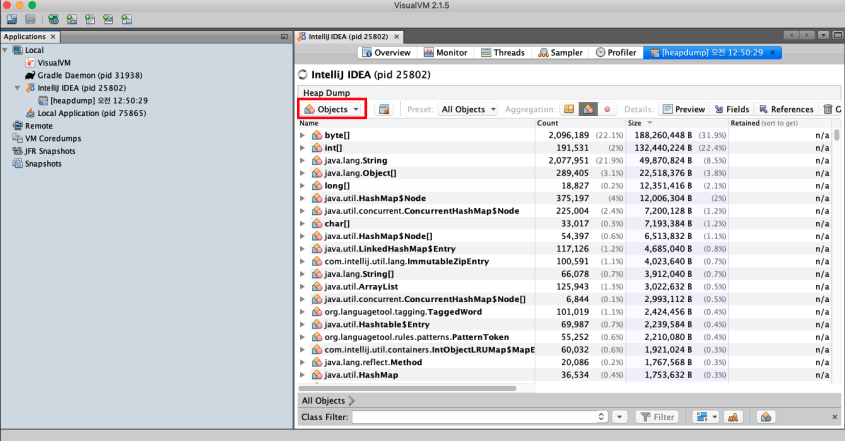Expand the java.util.ArrayList row
Viewport: 845px width, 441px height.
click(303, 287)
